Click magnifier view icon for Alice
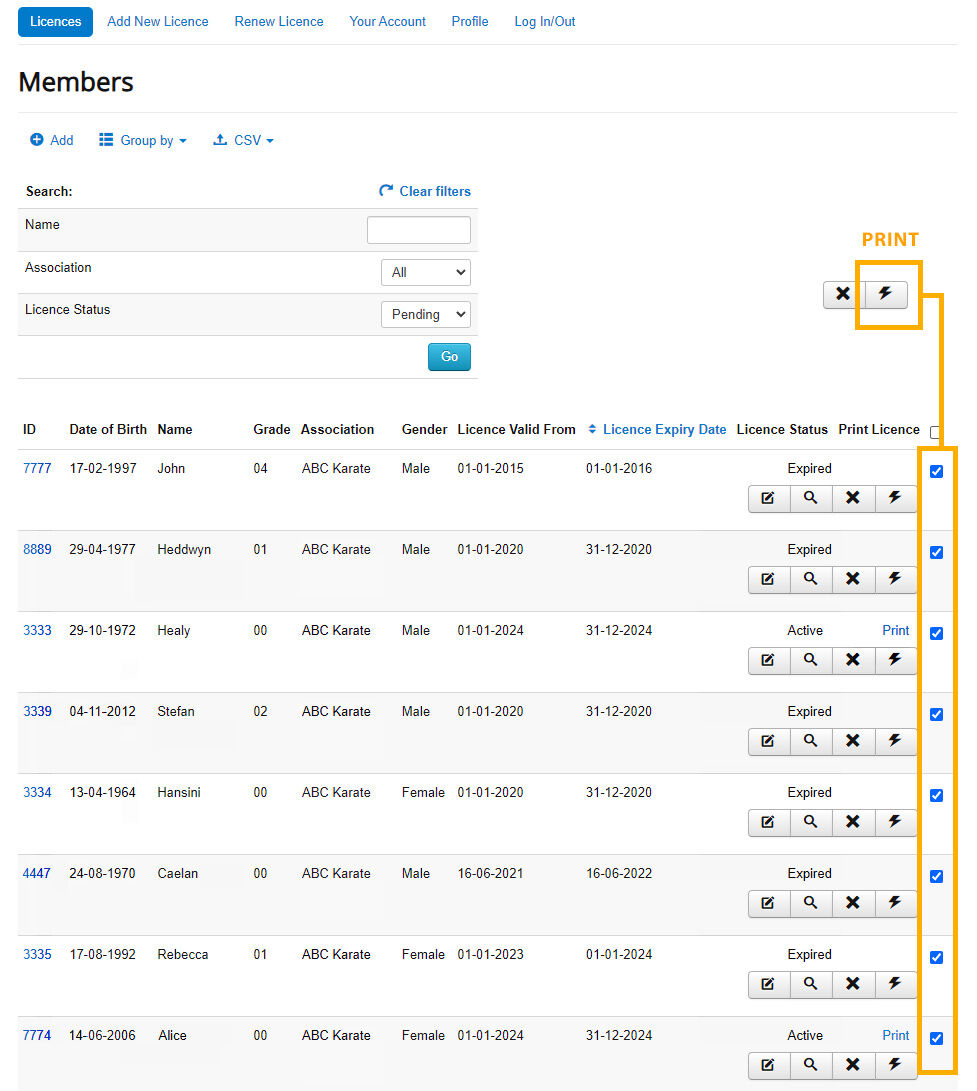The height and width of the screenshot is (1091, 977). point(810,1065)
